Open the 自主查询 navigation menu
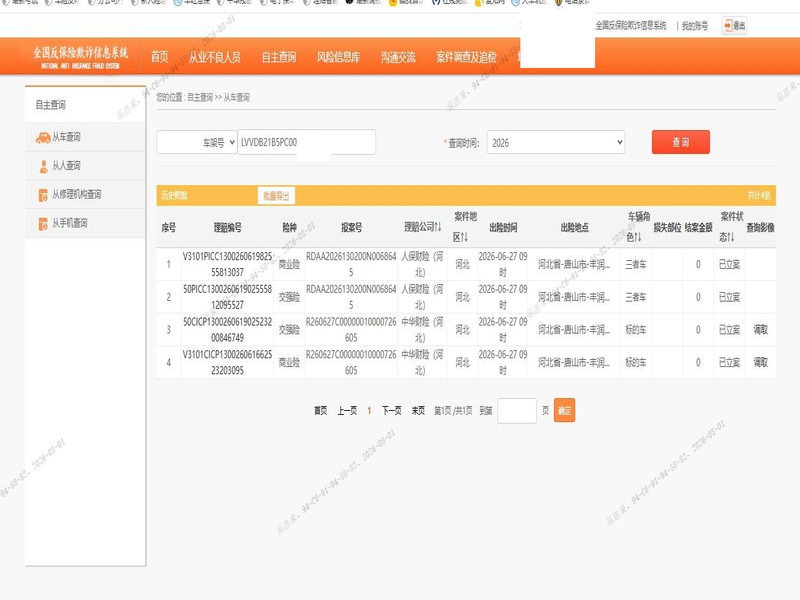Screen dimensions: 800x600 click(x=279, y=57)
